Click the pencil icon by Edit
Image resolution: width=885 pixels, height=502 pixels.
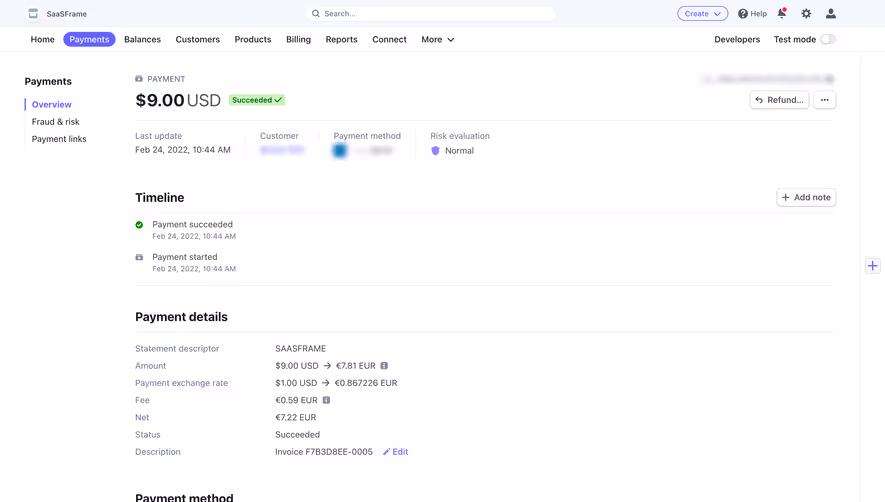click(387, 452)
